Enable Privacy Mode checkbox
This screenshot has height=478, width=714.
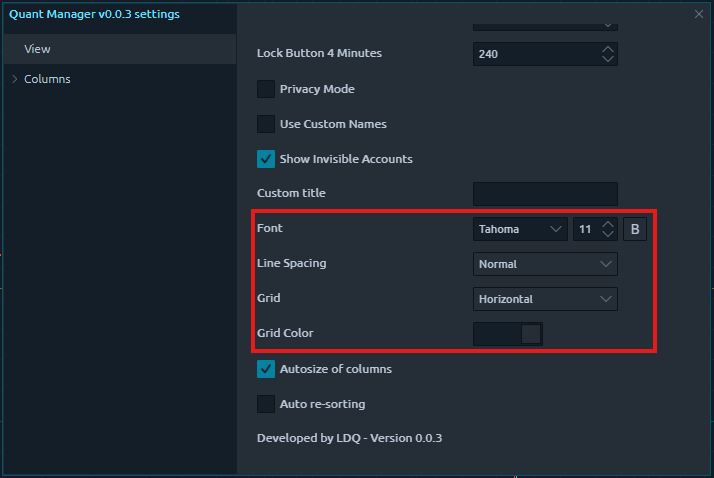(266, 89)
